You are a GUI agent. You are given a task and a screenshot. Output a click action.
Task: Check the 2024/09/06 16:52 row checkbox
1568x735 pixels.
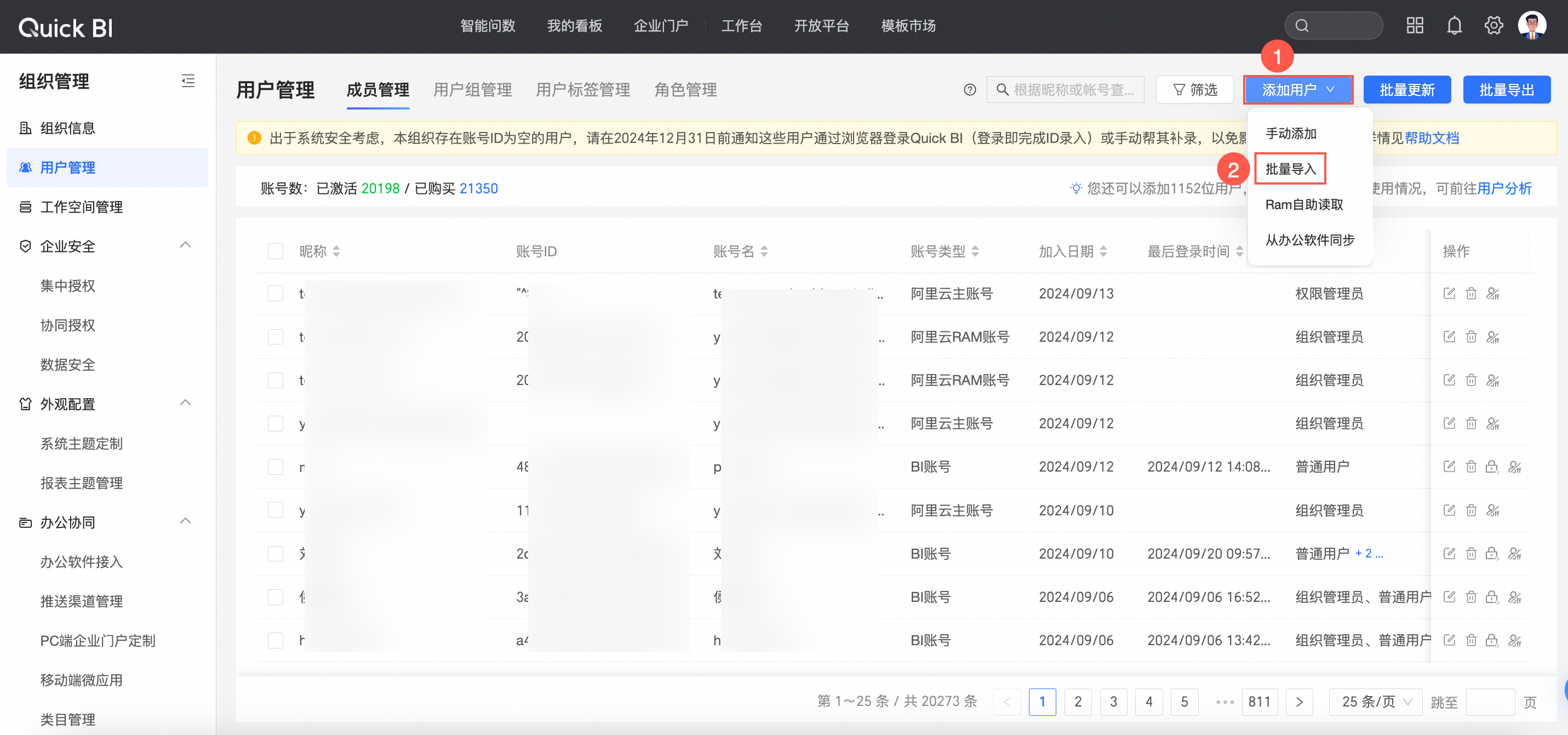pyautogui.click(x=276, y=597)
